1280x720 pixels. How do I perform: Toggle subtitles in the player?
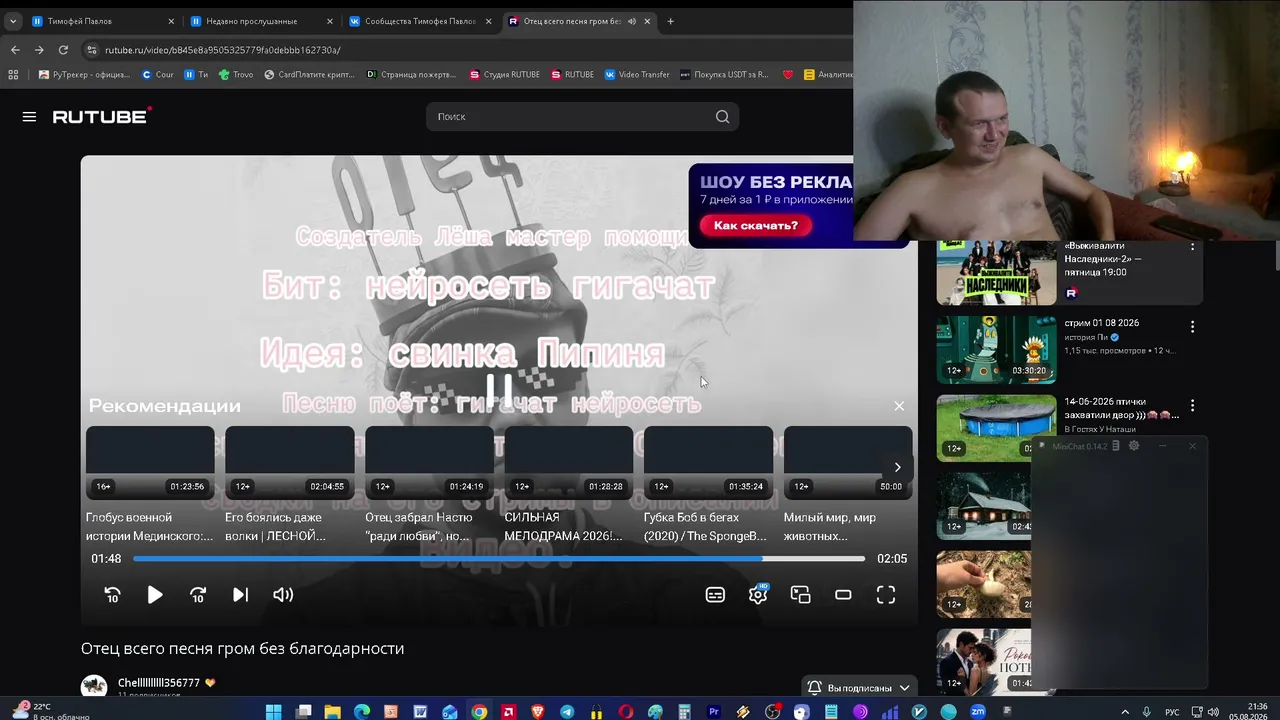click(x=715, y=595)
